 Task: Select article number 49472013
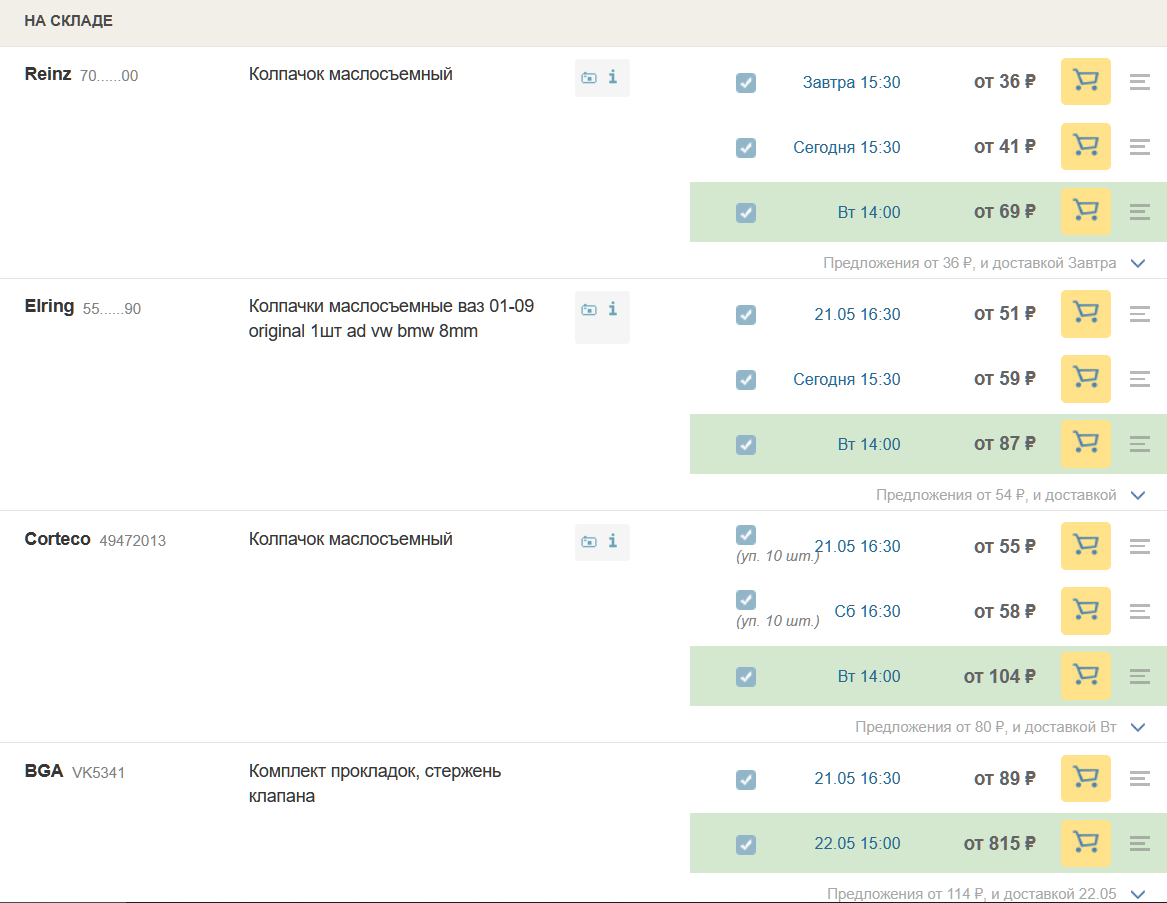pos(132,540)
